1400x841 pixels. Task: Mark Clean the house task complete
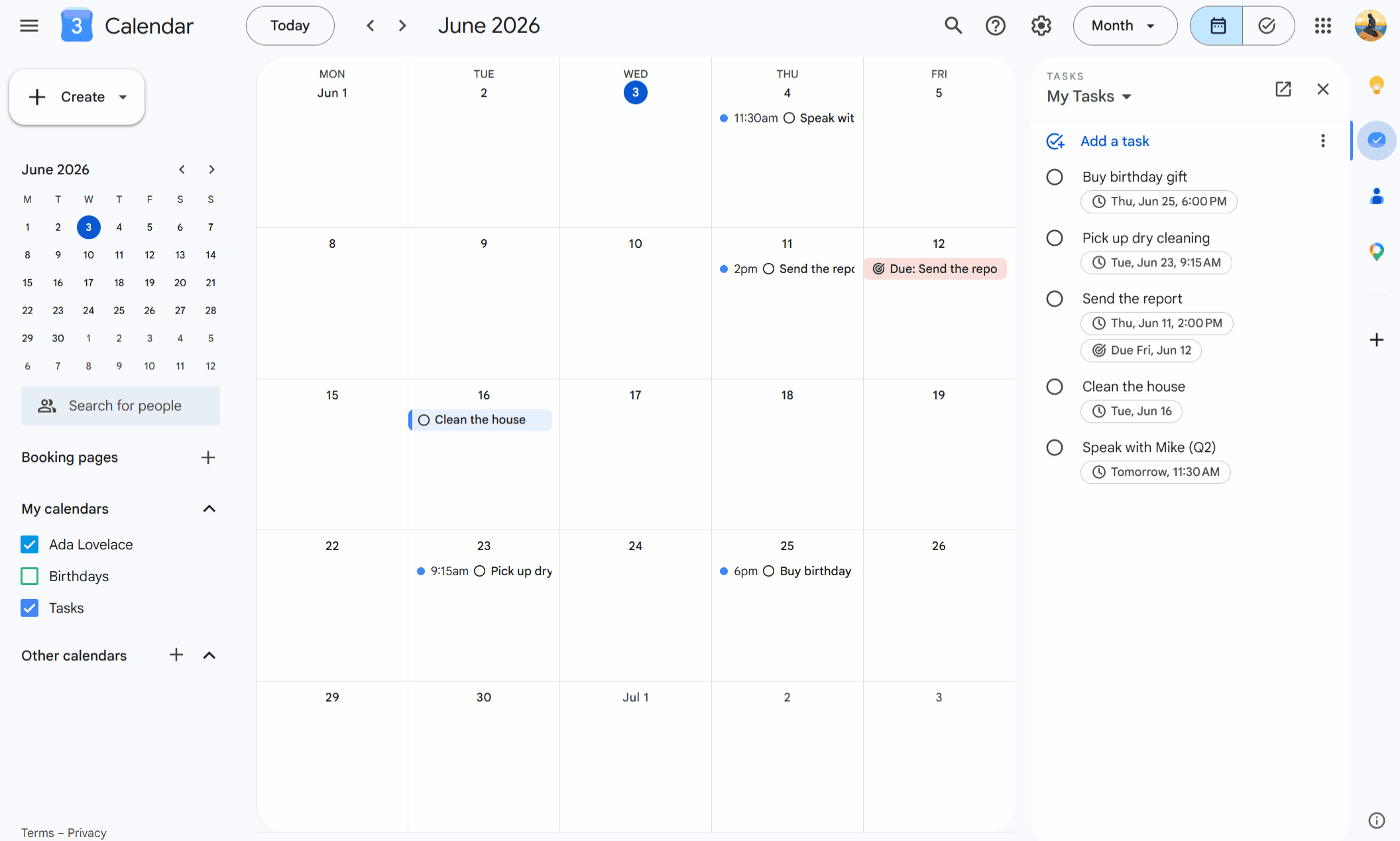click(x=1055, y=386)
